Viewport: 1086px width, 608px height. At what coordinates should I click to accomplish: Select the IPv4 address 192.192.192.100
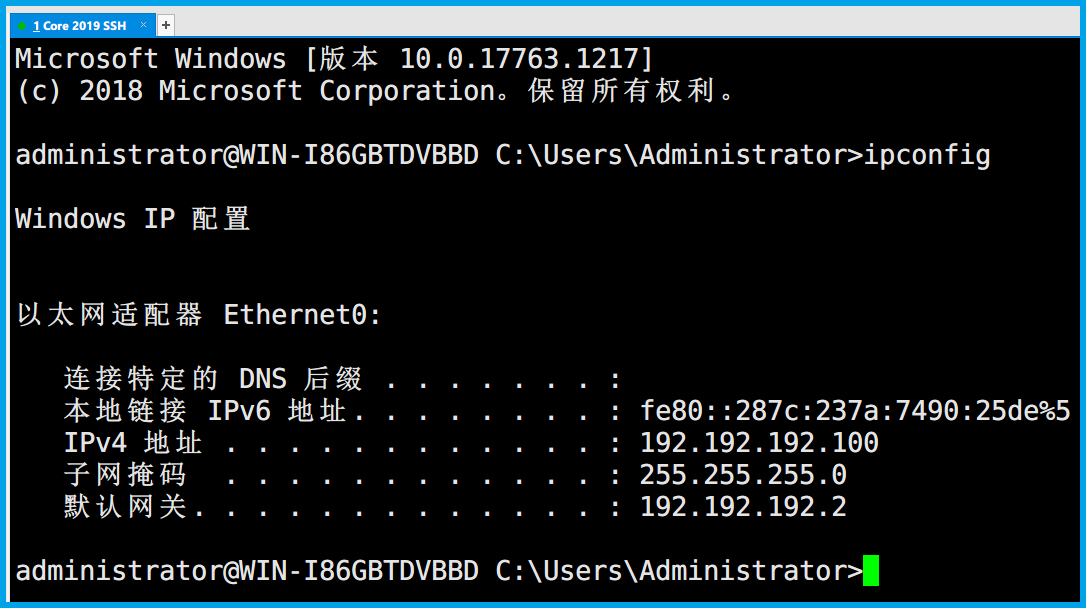759,442
